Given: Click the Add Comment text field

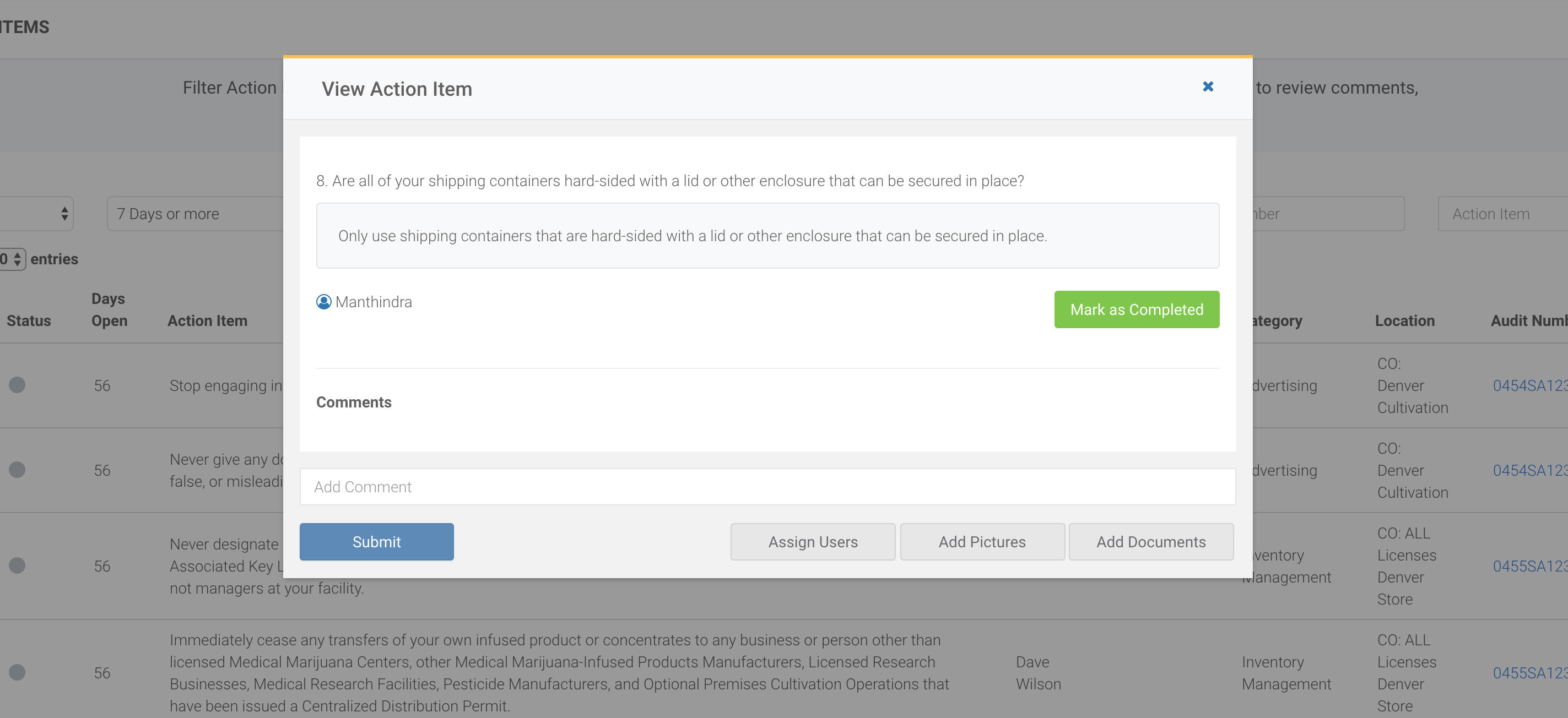Looking at the screenshot, I should click(767, 486).
